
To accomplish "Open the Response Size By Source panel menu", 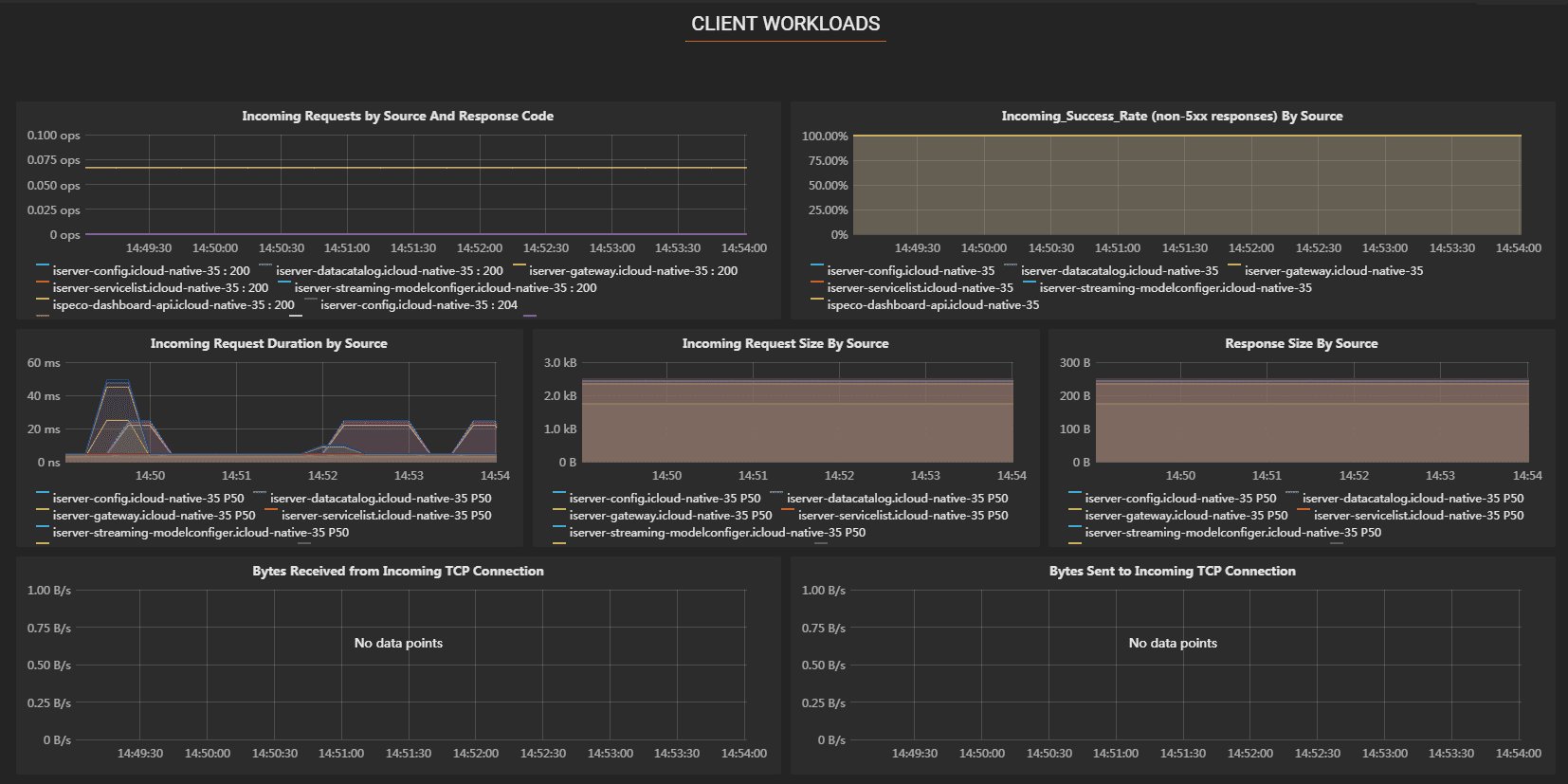I will click(1301, 344).
